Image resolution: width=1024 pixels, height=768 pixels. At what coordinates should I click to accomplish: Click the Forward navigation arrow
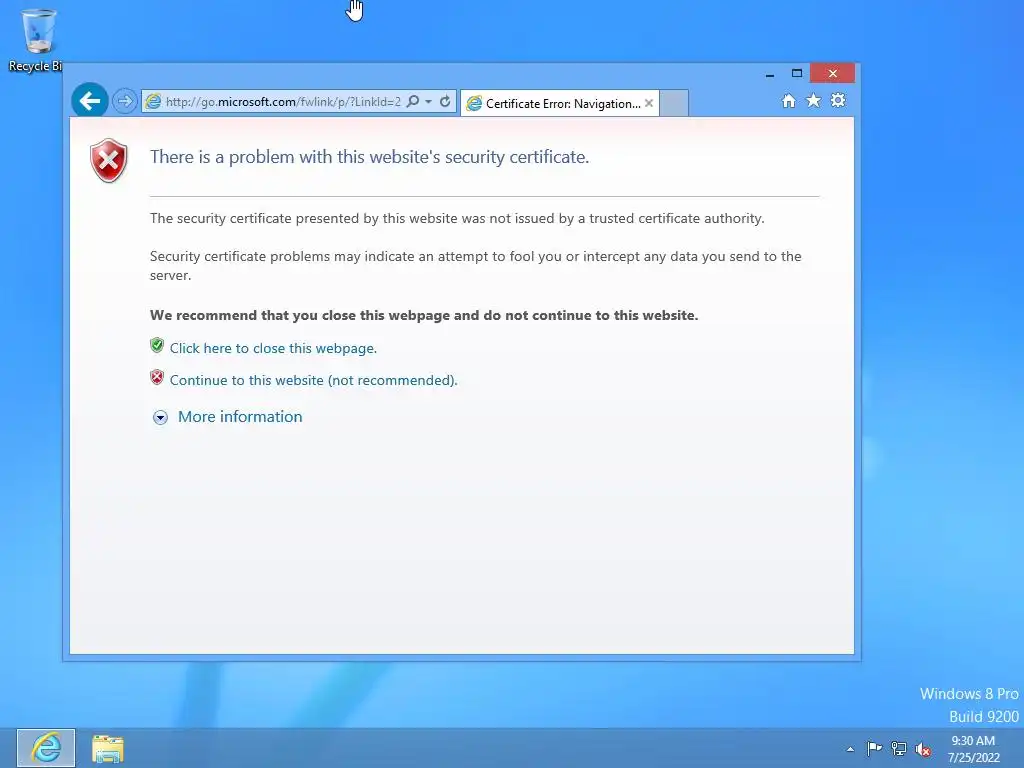124,101
